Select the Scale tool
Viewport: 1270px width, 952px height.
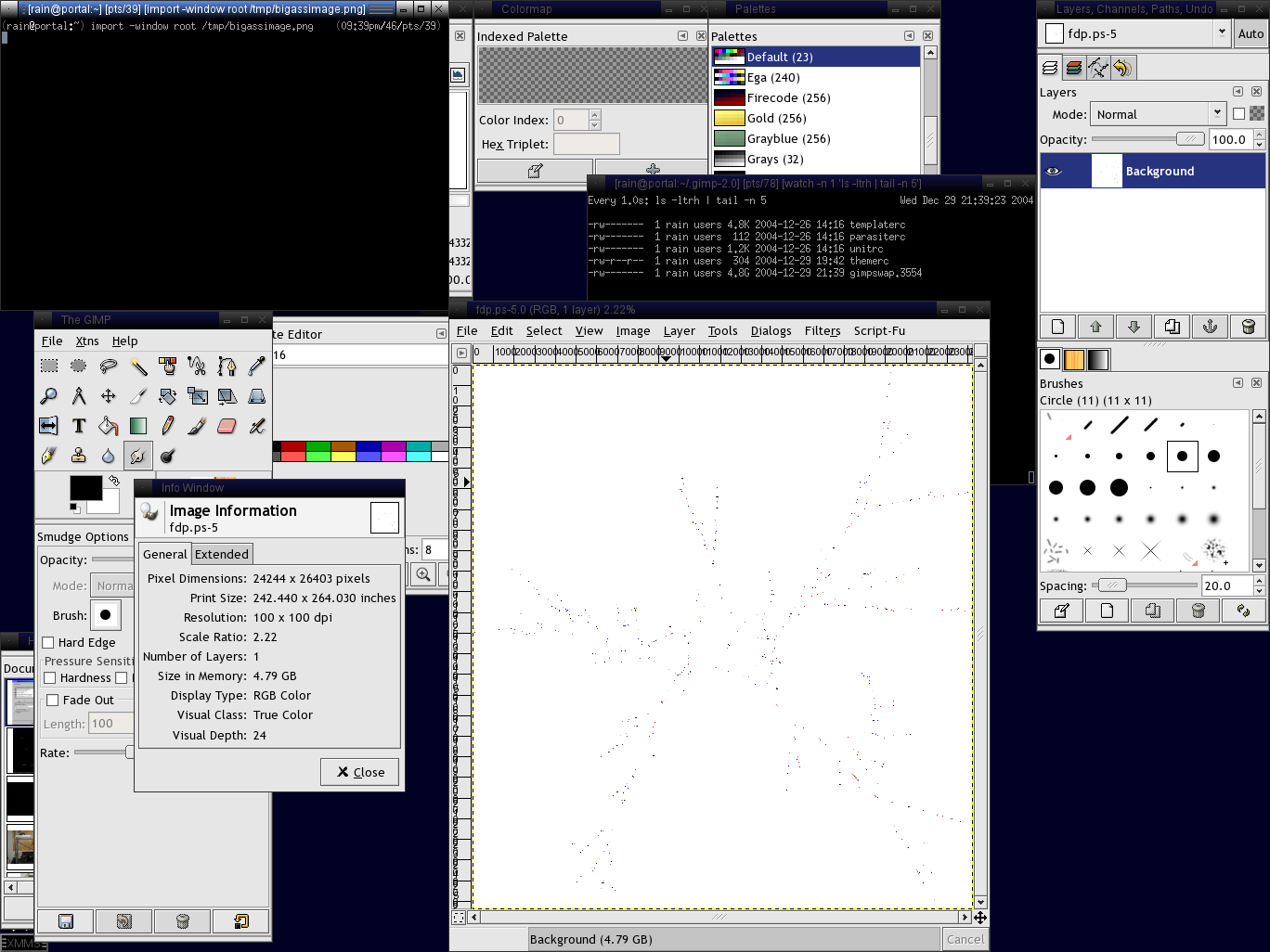pyautogui.click(x=198, y=396)
